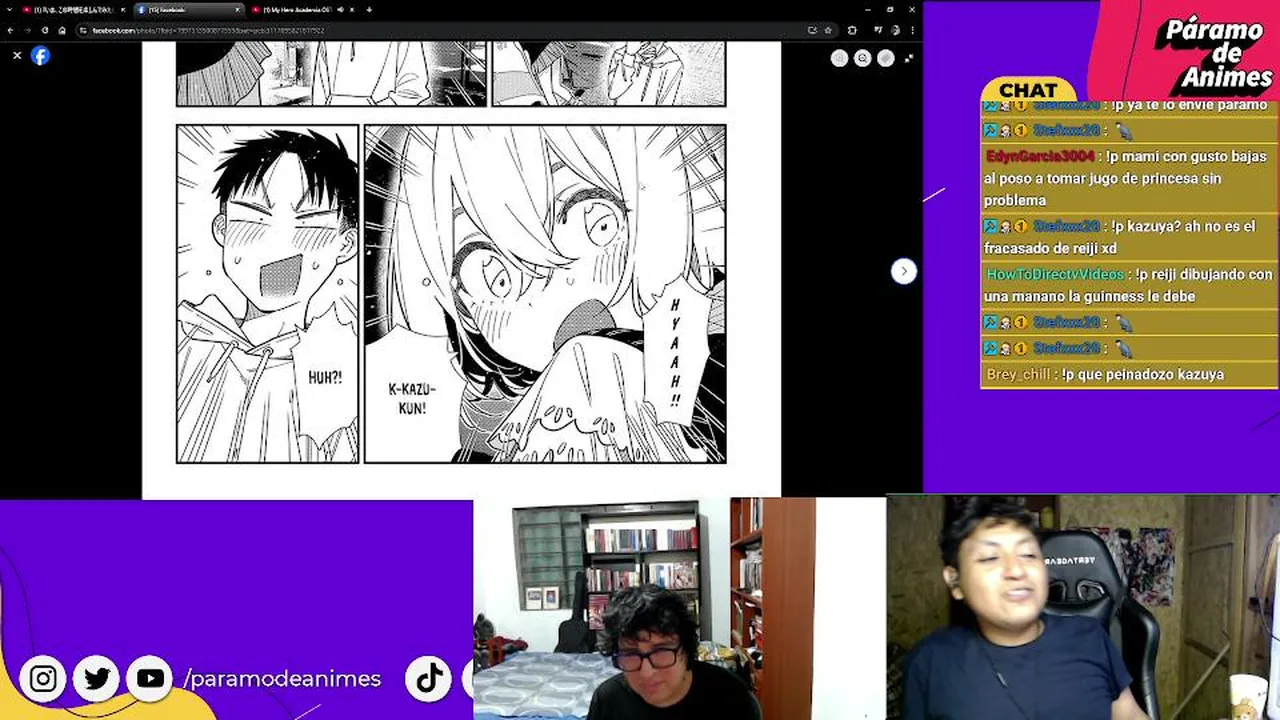Click the Instagram icon in overlay

pos(43,679)
